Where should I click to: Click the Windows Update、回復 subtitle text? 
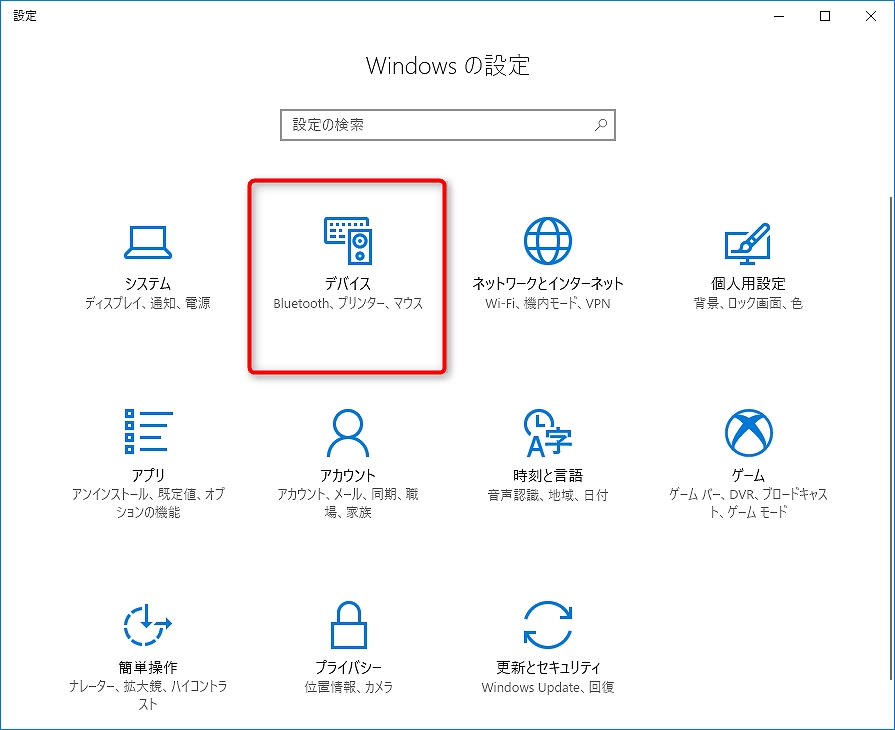point(547,688)
